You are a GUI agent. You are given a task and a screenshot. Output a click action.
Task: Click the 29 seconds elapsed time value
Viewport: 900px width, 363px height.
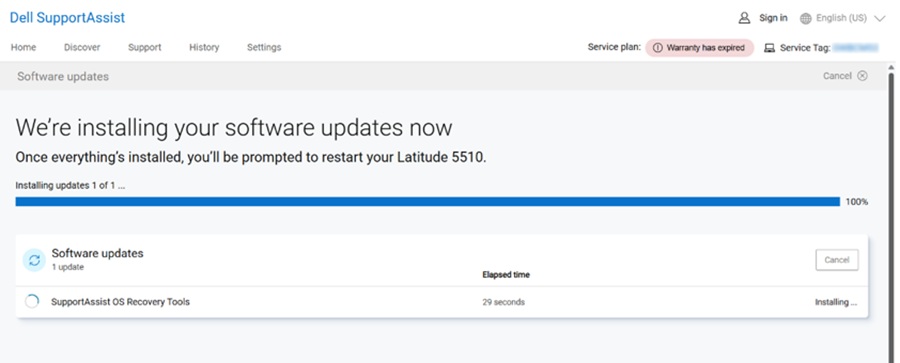(x=503, y=302)
